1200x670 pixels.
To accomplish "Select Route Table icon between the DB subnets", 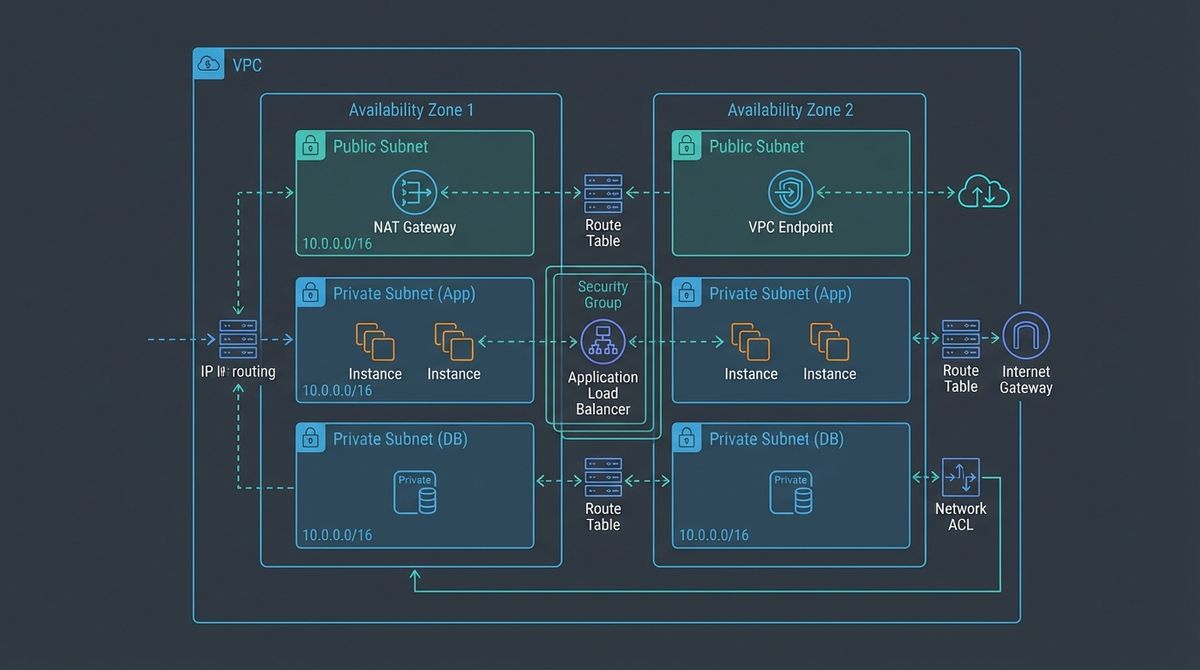I will click(603, 478).
